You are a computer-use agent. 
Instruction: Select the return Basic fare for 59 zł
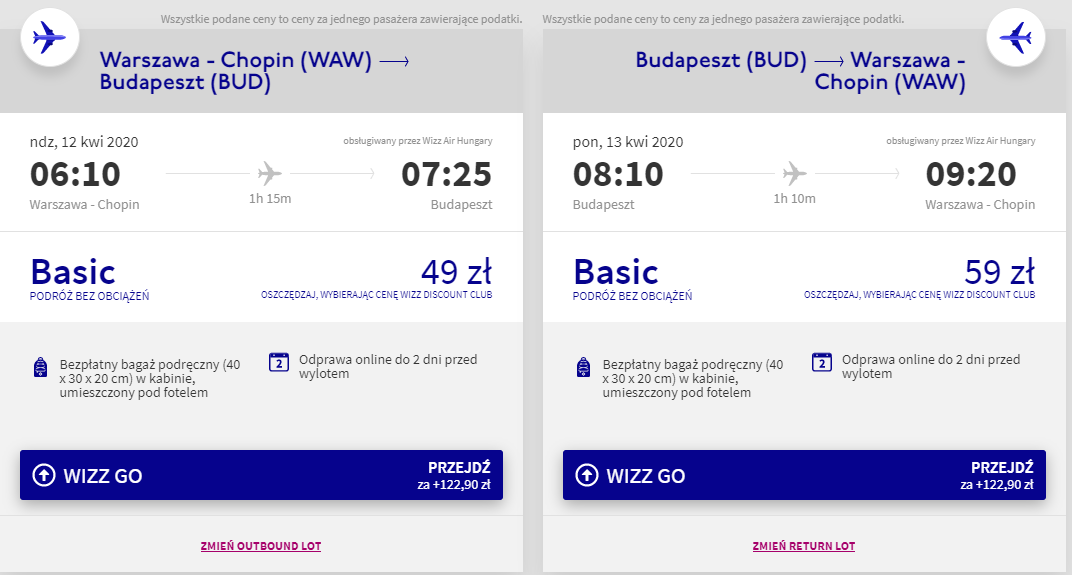click(x=616, y=272)
